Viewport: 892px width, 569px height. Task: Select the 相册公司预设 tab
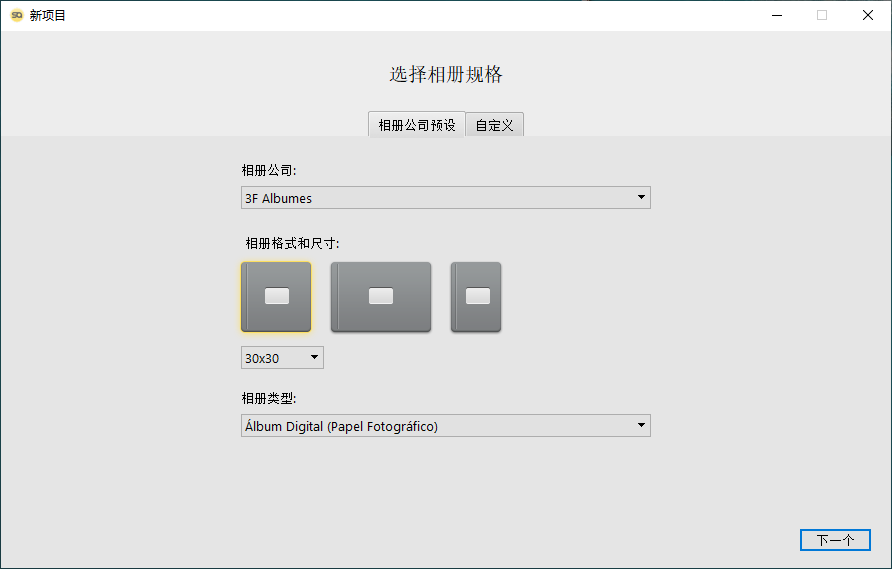tap(417, 125)
